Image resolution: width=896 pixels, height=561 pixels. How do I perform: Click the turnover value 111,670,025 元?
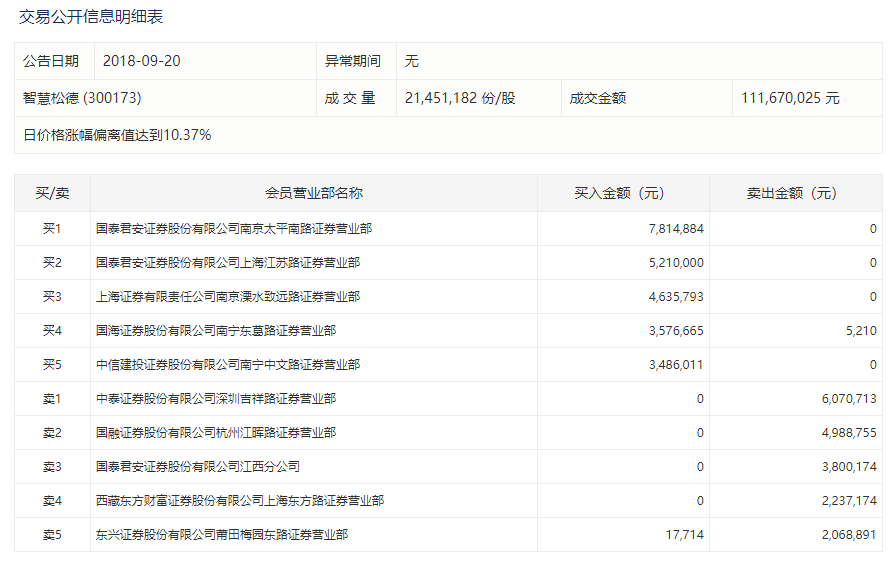(790, 98)
